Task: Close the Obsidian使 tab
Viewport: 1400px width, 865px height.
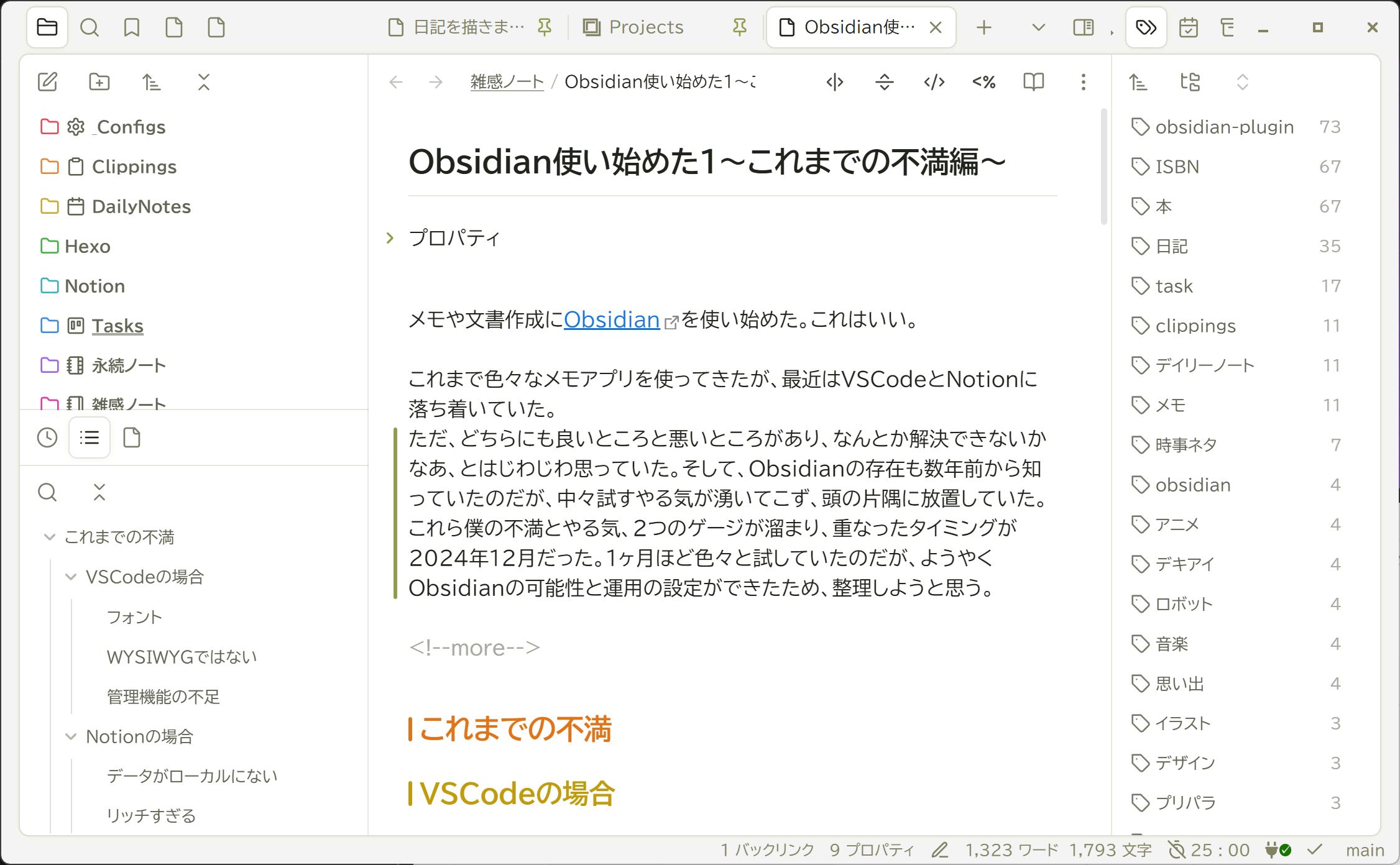Action: 936,27
